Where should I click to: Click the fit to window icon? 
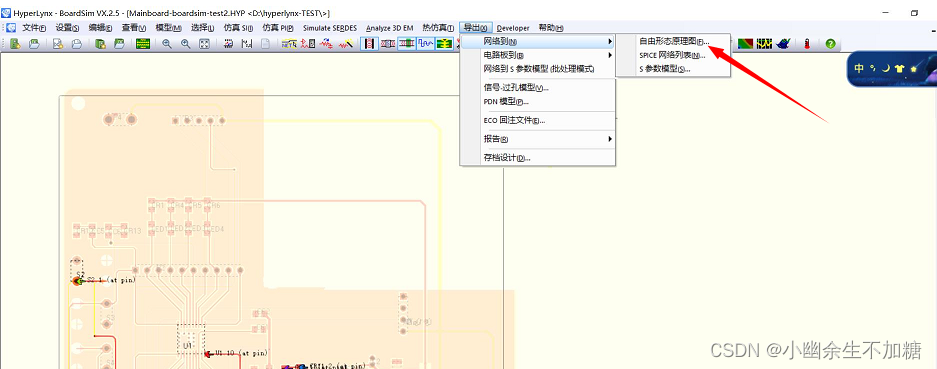pyautogui.click(x=204, y=44)
